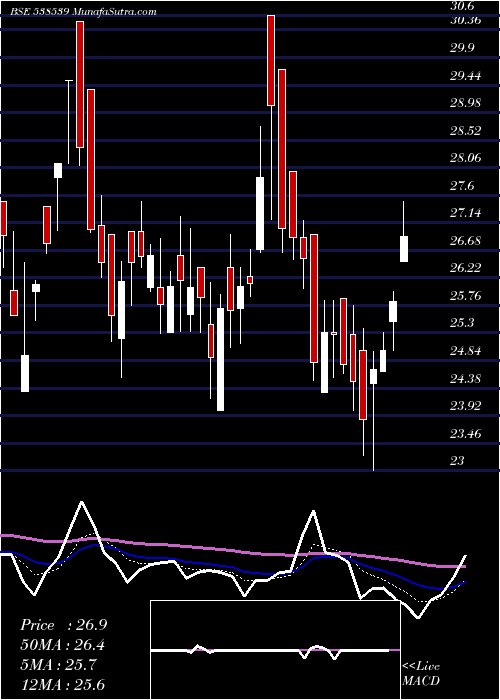Select the 28.06 price axis label
This screenshot has width=500, height=700.
coord(466,158)
